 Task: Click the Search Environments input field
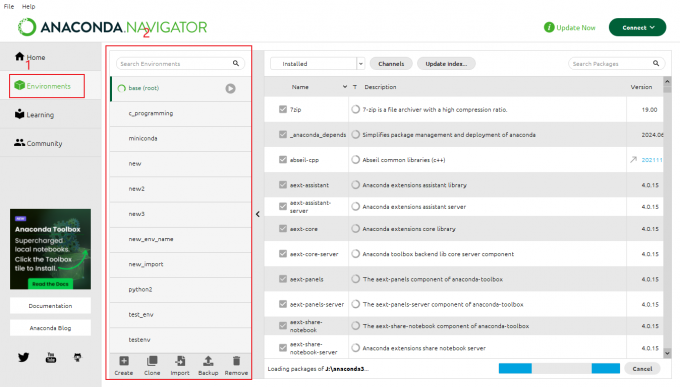180,63
